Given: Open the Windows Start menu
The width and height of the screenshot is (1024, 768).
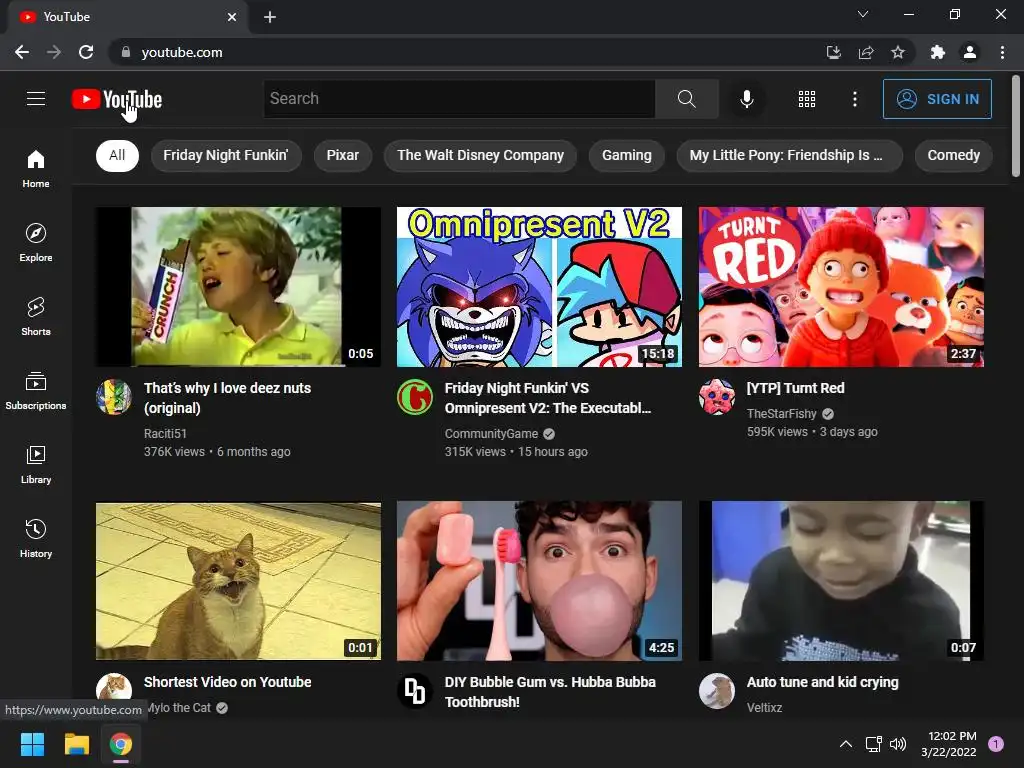Looking at the screenshot, I should point(32,744).
